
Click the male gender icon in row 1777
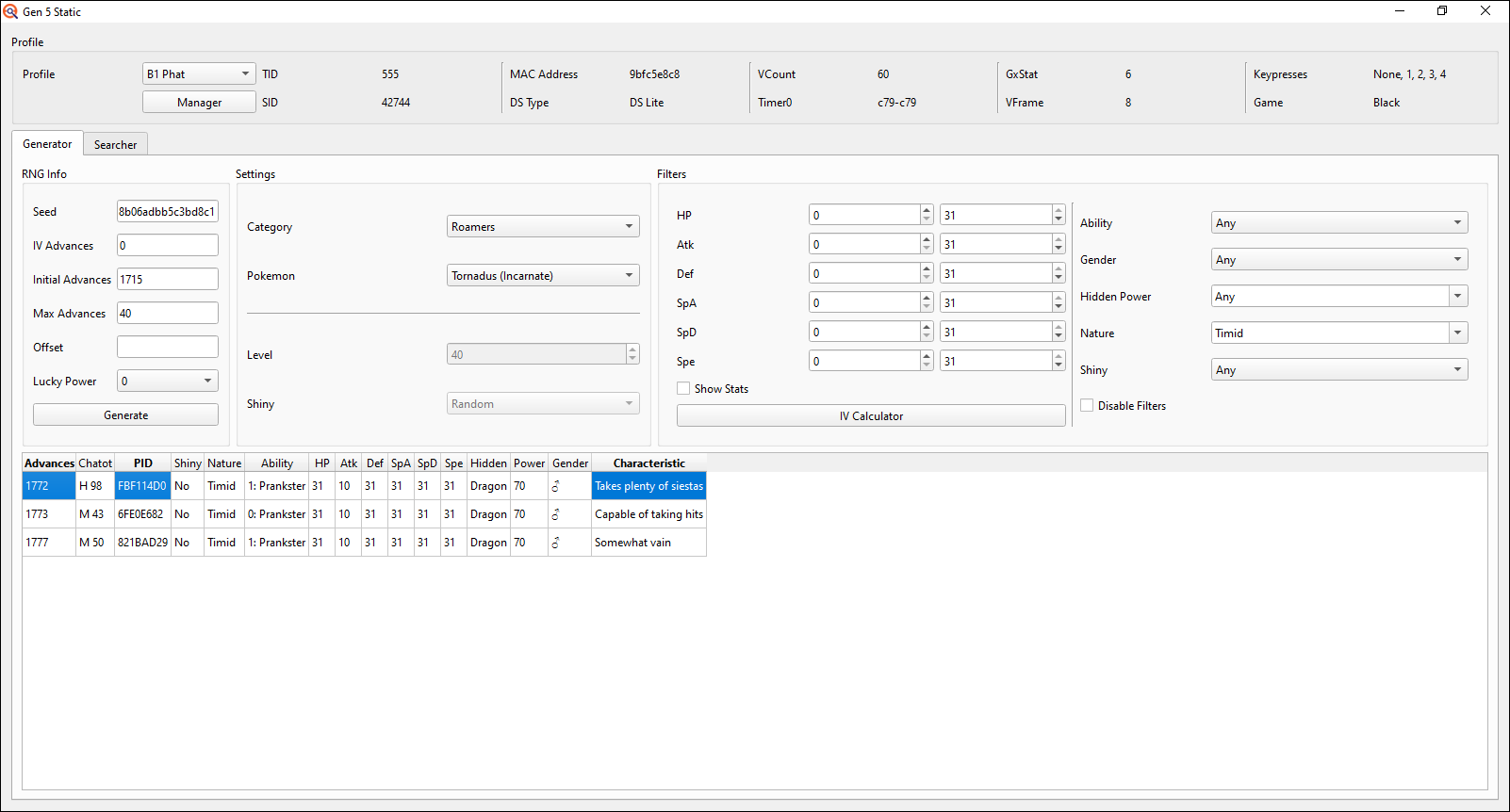(555, 543)
